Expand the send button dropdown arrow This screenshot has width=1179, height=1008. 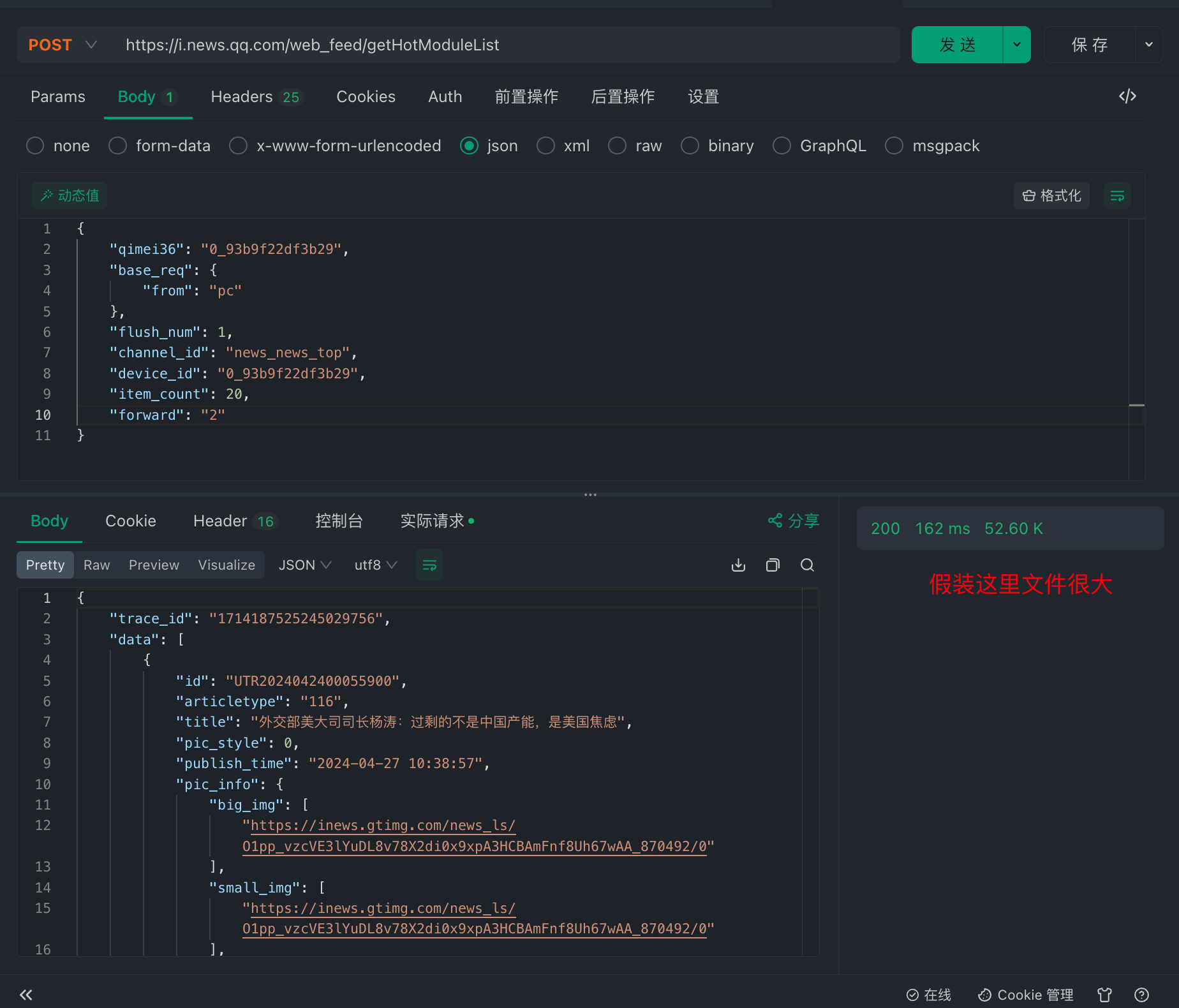(1017, 45)
